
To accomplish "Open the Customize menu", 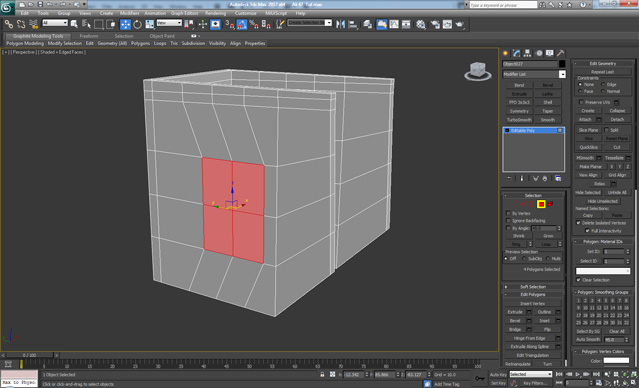I will [246, 13].
